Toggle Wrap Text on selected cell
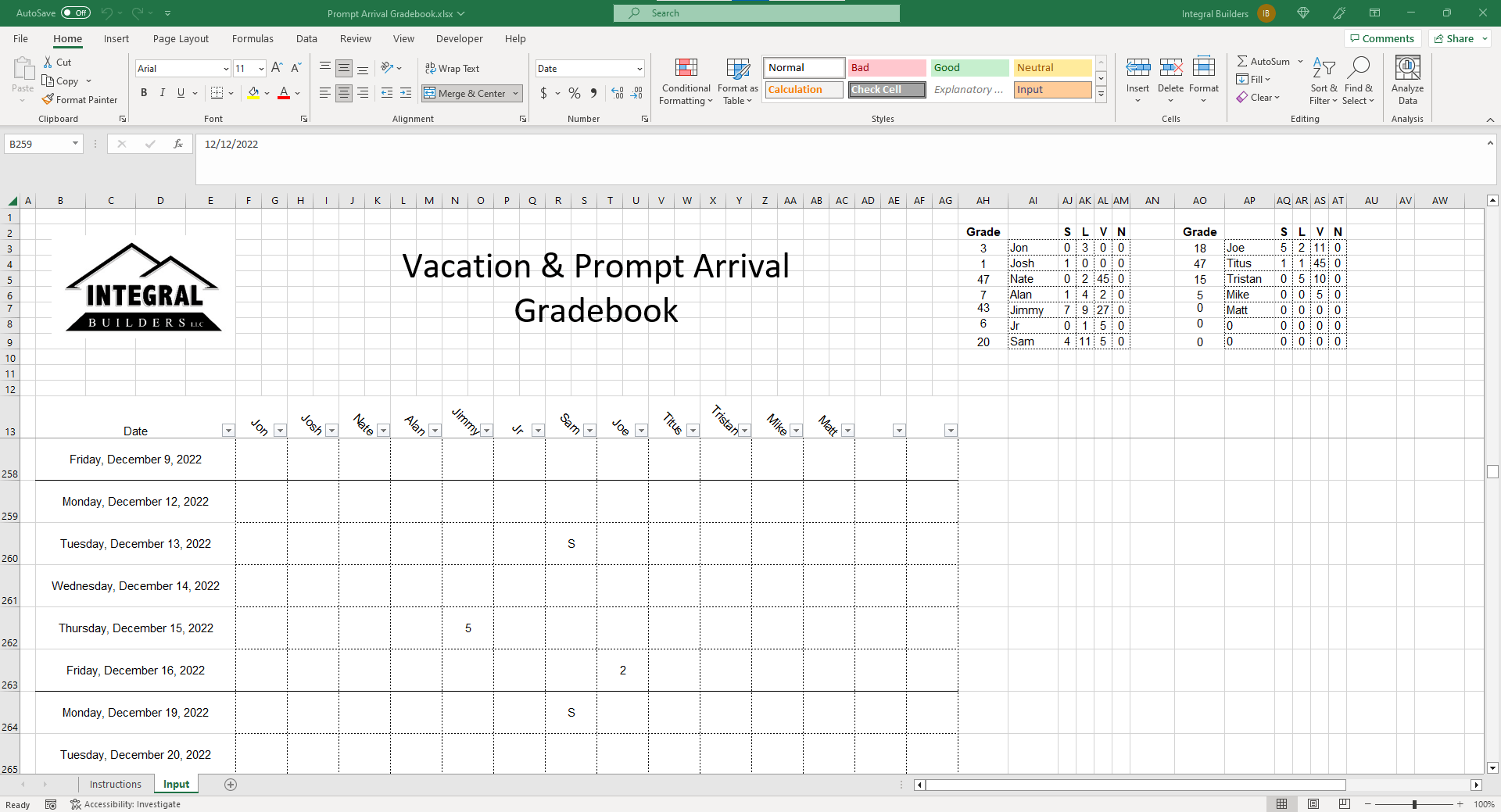 (x=452, y=68)
